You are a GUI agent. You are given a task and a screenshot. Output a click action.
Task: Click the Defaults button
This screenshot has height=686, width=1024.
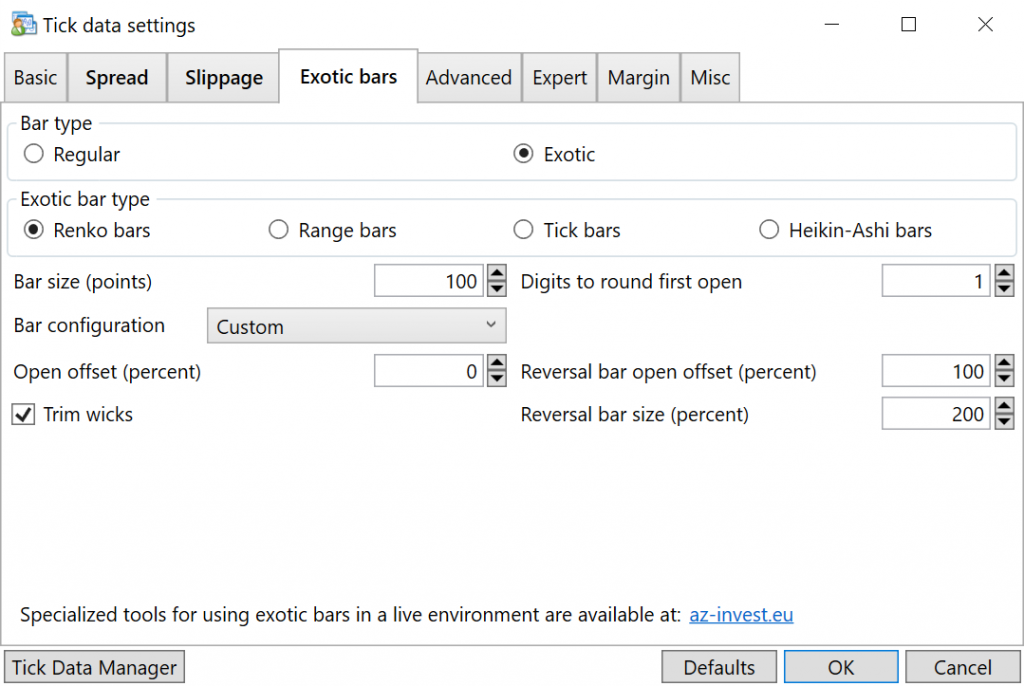point(719,667)
